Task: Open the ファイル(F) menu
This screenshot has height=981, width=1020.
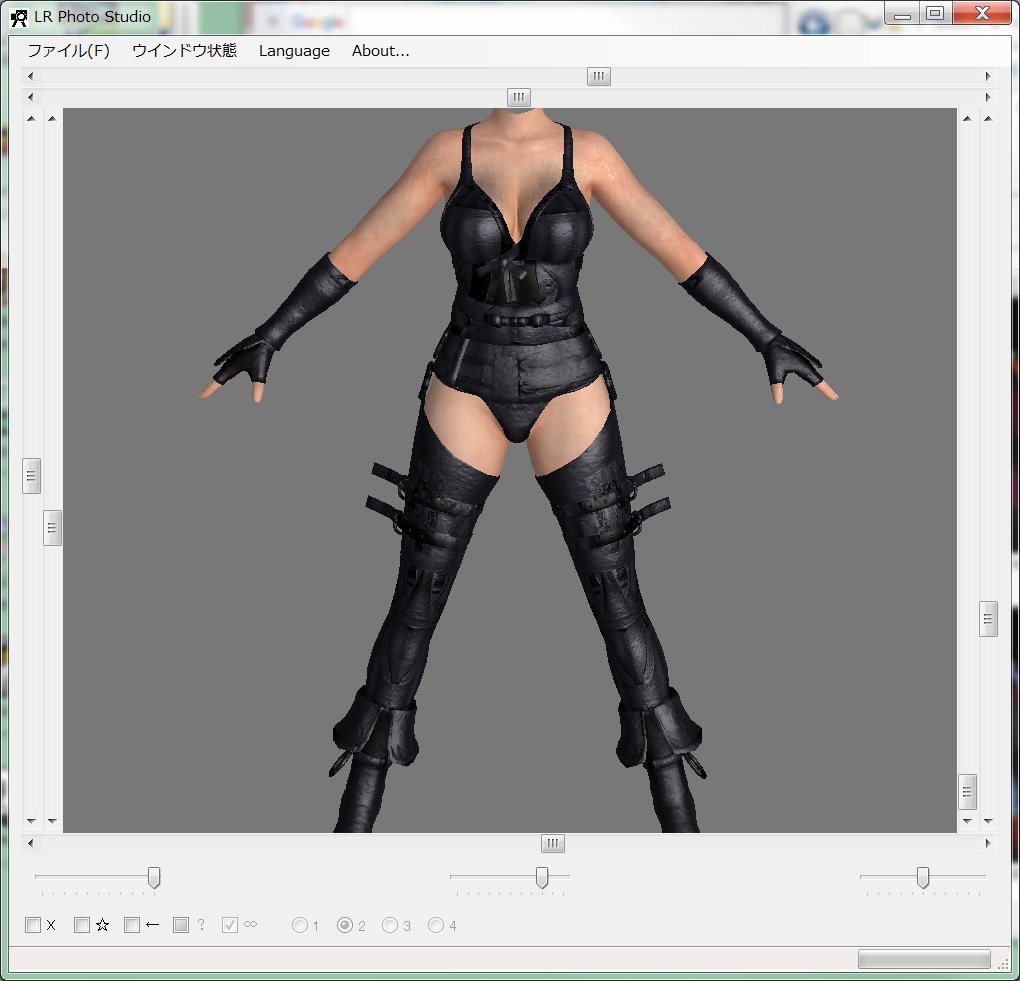Action: (68, 51)
